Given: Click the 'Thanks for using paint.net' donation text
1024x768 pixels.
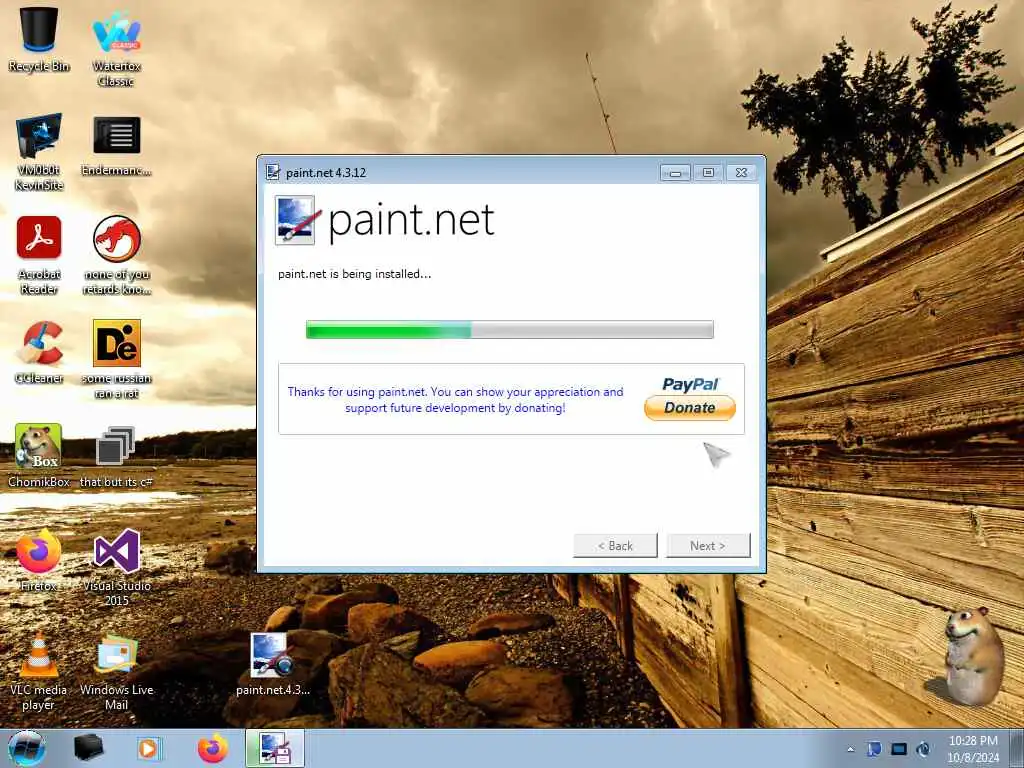Looking at the screenshot, I should (x=455, y=400).
